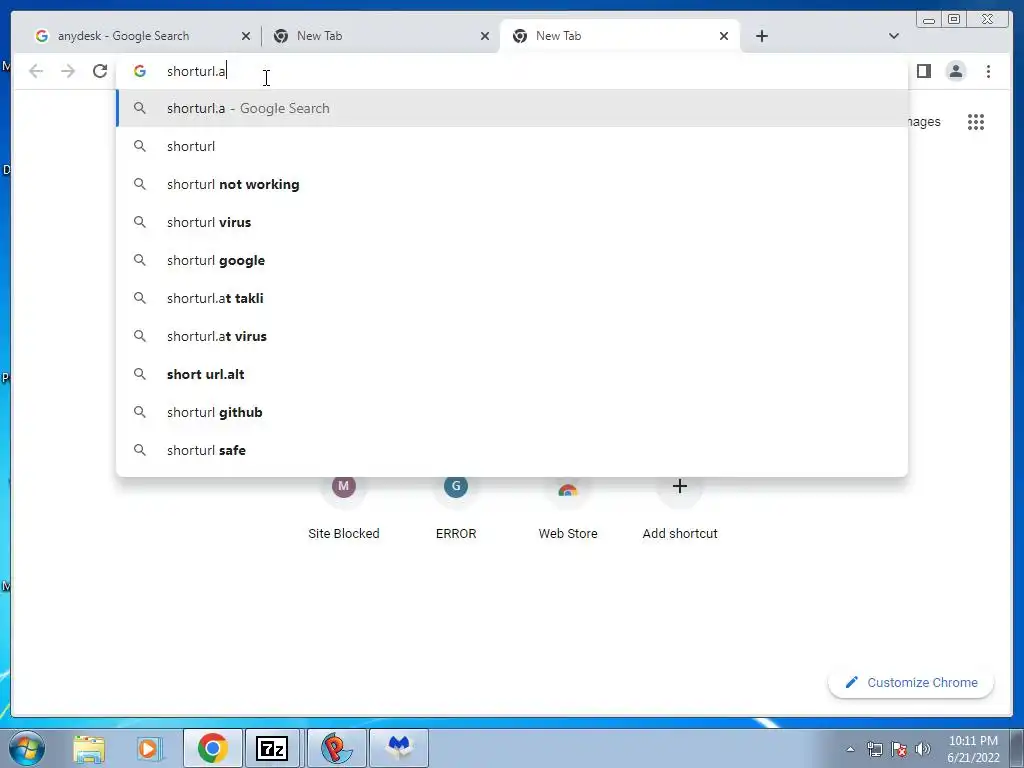1024x768 pixels.
Task: Switch to anydesk - Google Search tab
Action: (x=142, y=36)
